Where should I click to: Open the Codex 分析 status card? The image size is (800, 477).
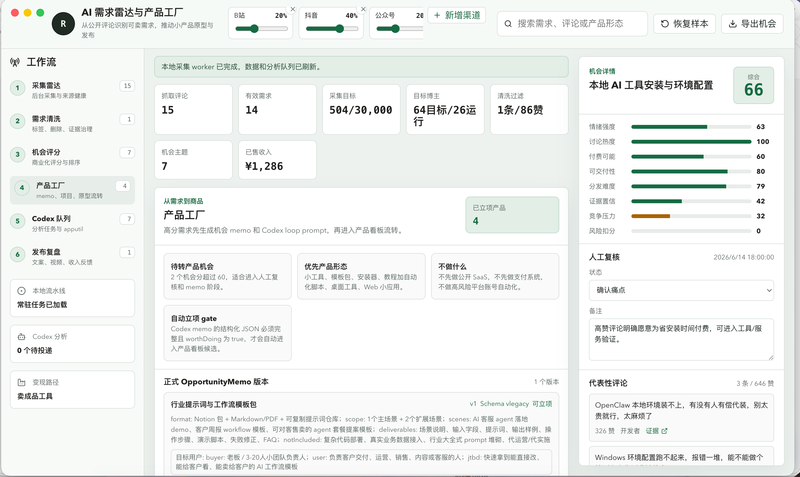tap(72, 344)
